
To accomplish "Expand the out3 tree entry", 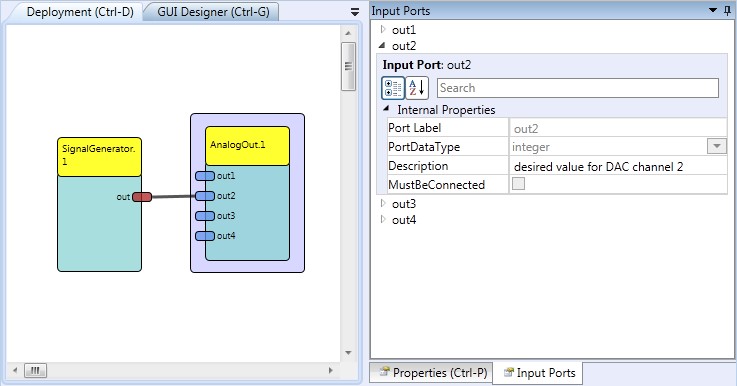I will (383, 203).
